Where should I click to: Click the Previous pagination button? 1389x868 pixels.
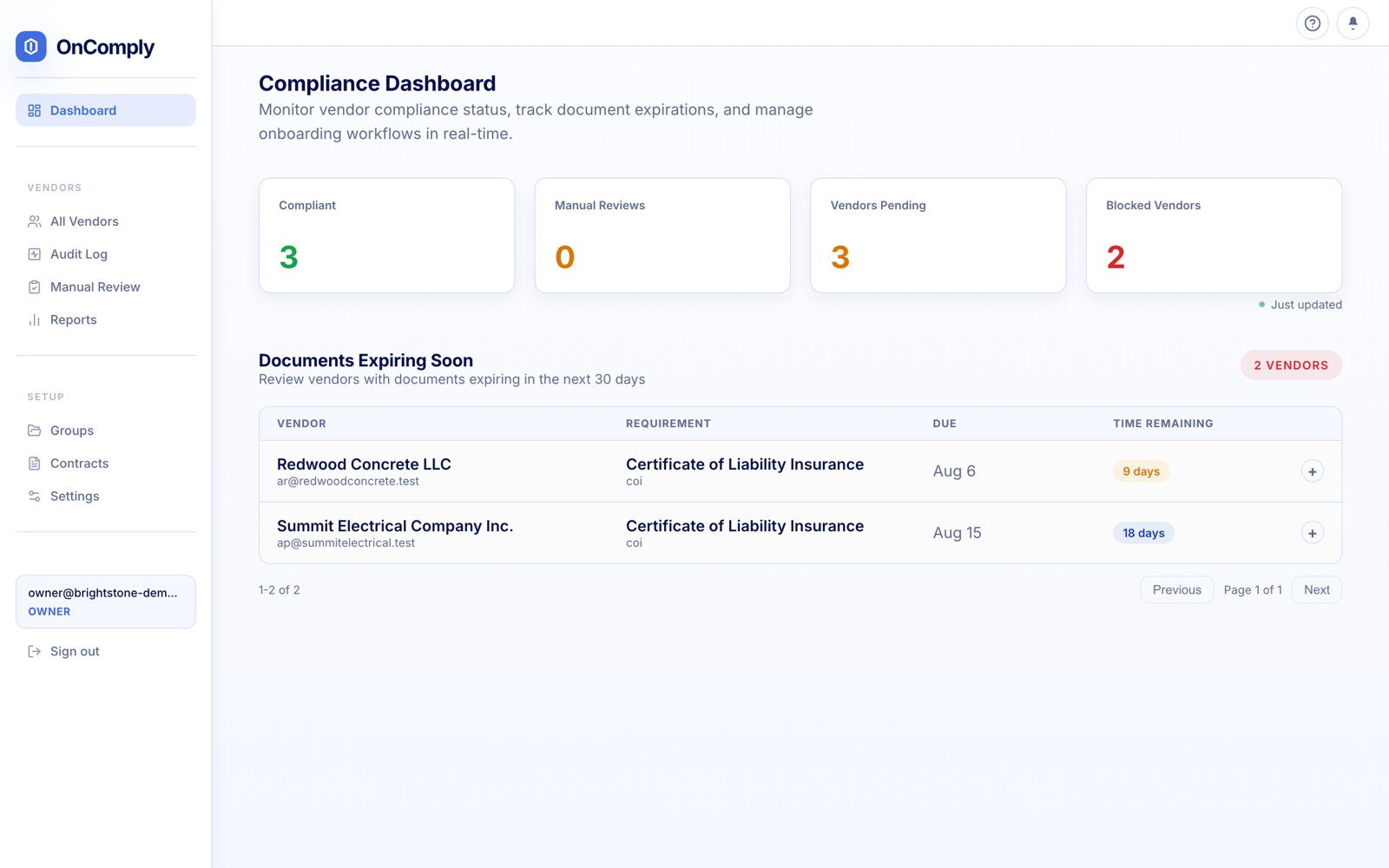[x=1176, y=589]
